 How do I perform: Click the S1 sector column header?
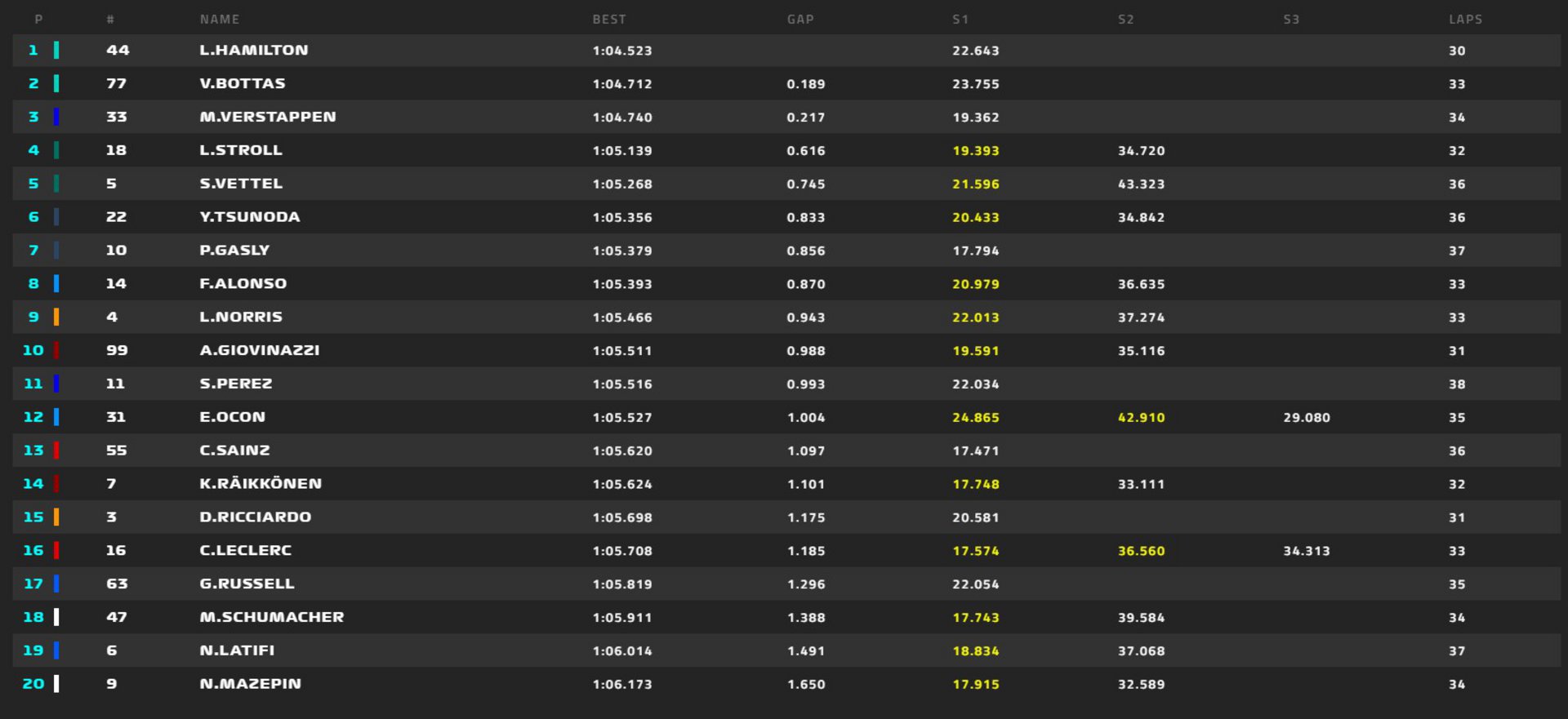pos(960,20)
